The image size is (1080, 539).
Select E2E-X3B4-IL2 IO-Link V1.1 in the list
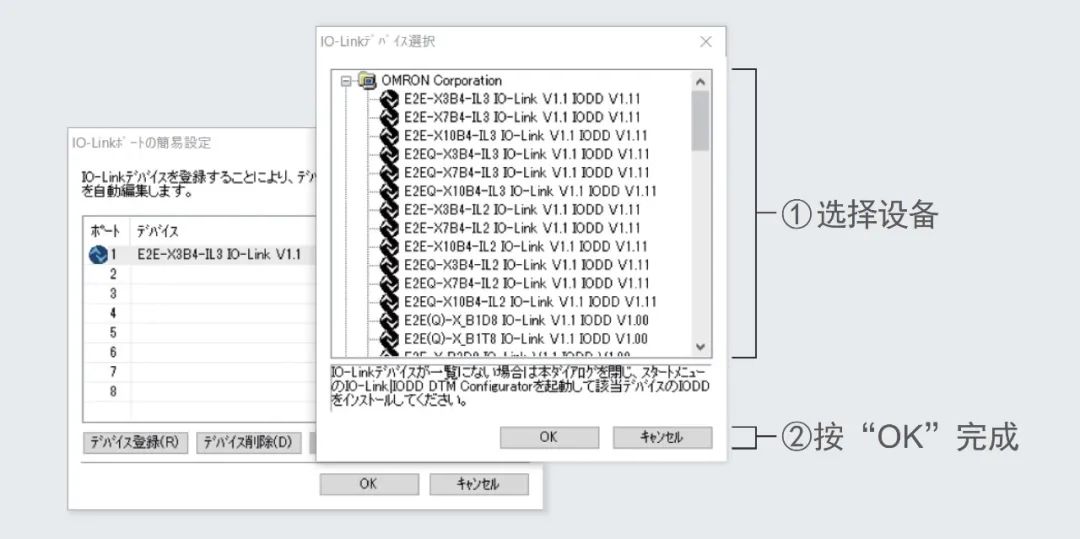point(522,209)
